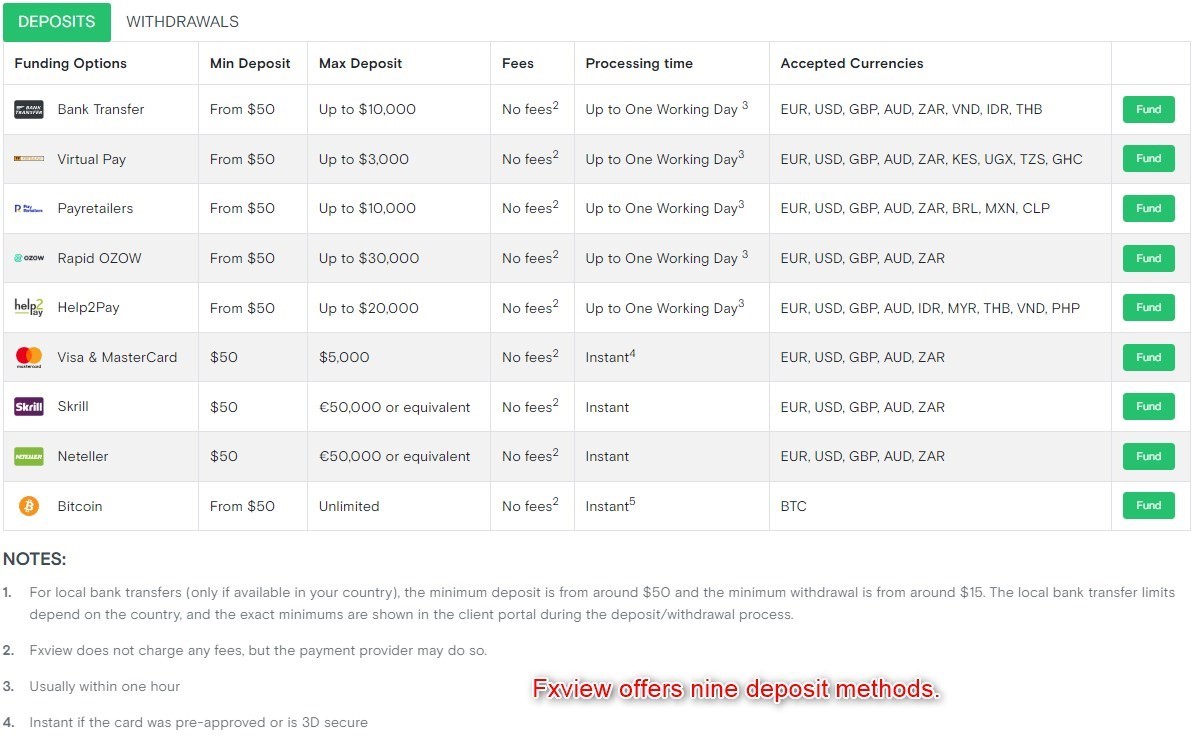Click the Help2Pay logo icon
This screenshot has height=736, width=1195.
pos(29,308)
